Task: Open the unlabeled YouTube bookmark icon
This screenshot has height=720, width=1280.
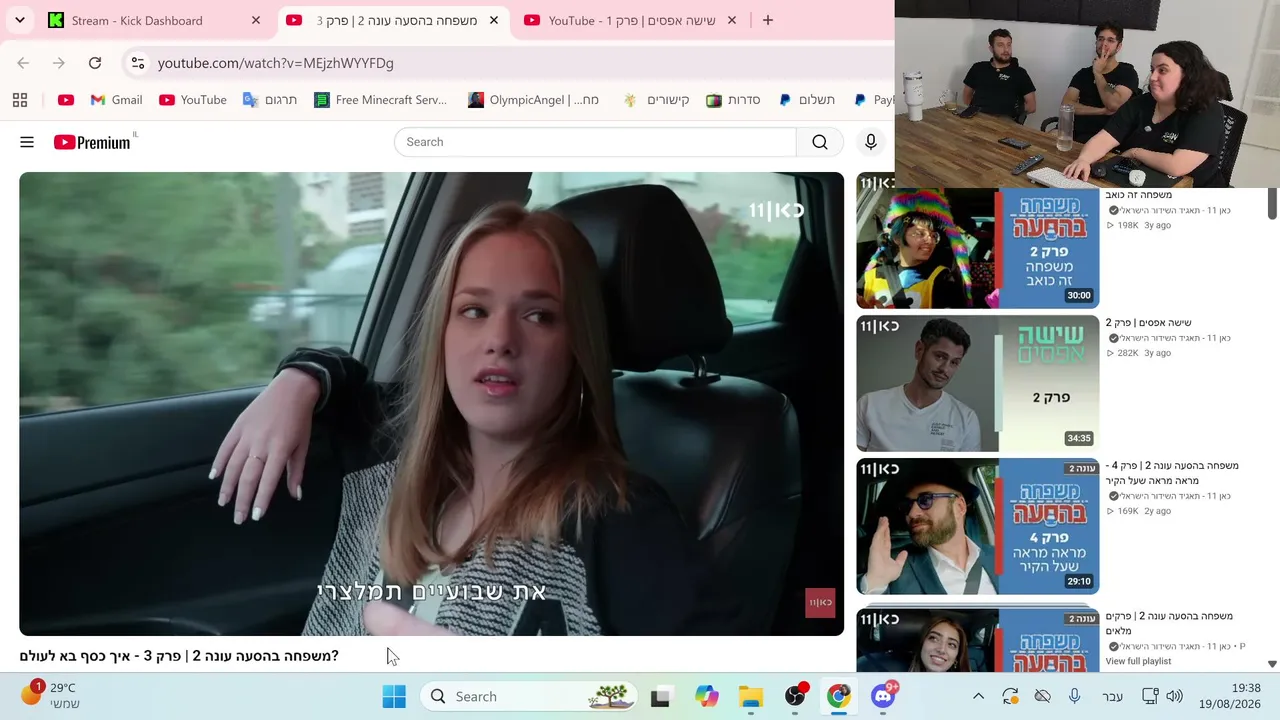Action: [66, 100]
